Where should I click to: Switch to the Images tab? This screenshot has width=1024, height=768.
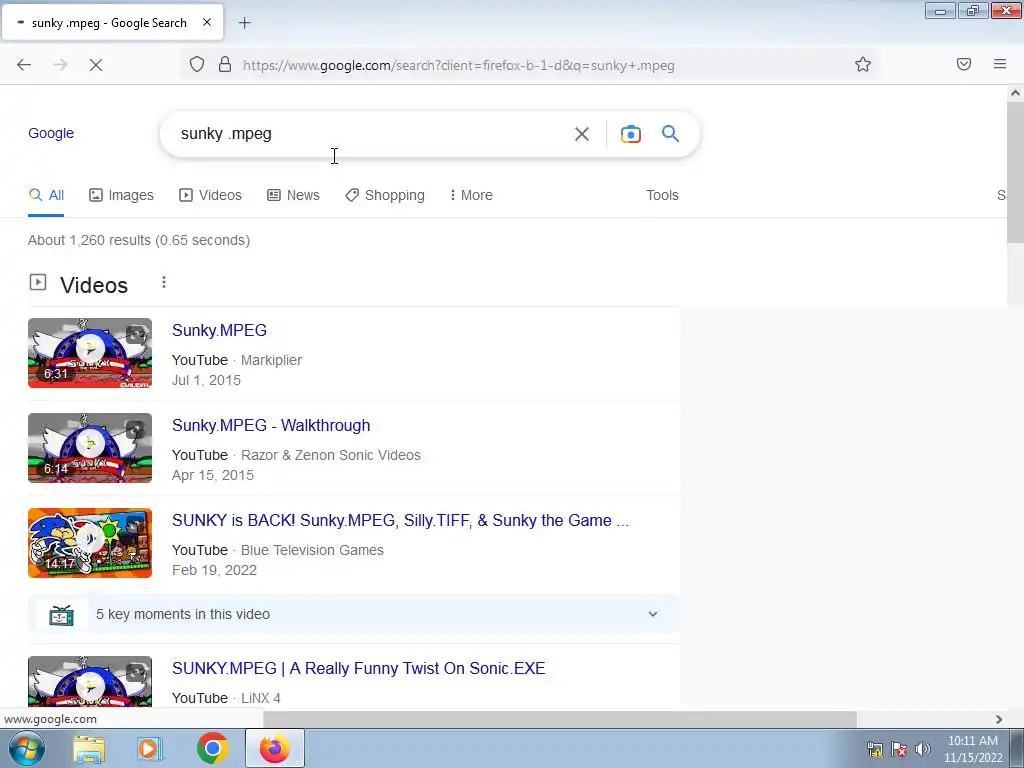pos(121,195)
